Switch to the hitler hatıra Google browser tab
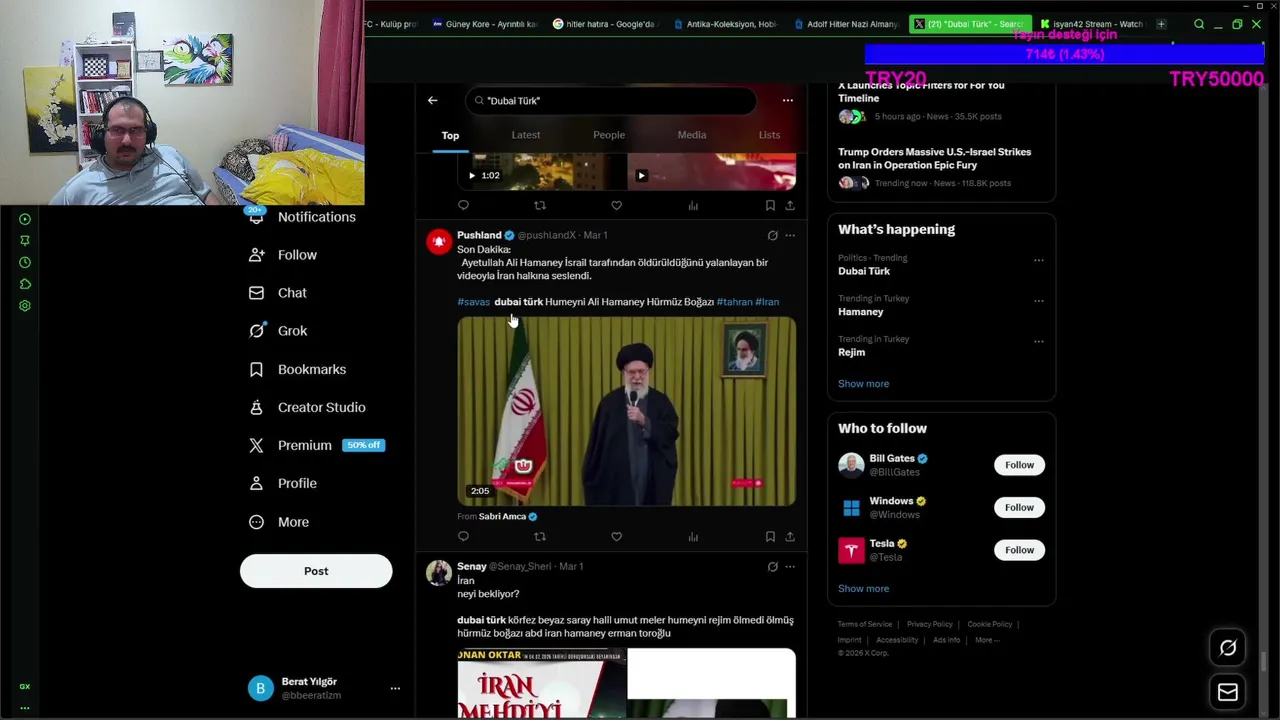Viewport: 1280px width, 720px height. click(x=604, y=24)
